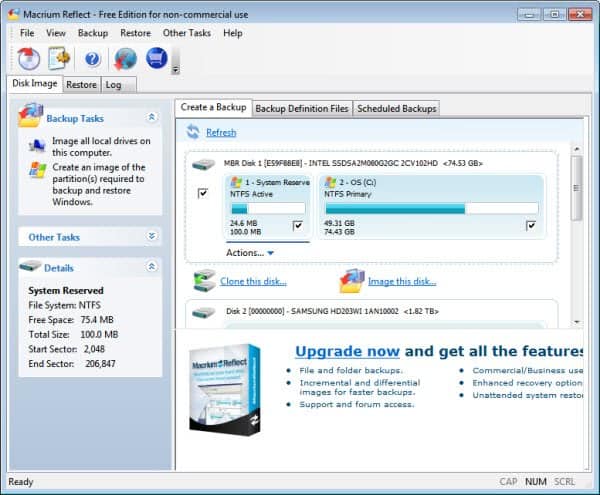Click the Clone this disk link

[253, 282]
